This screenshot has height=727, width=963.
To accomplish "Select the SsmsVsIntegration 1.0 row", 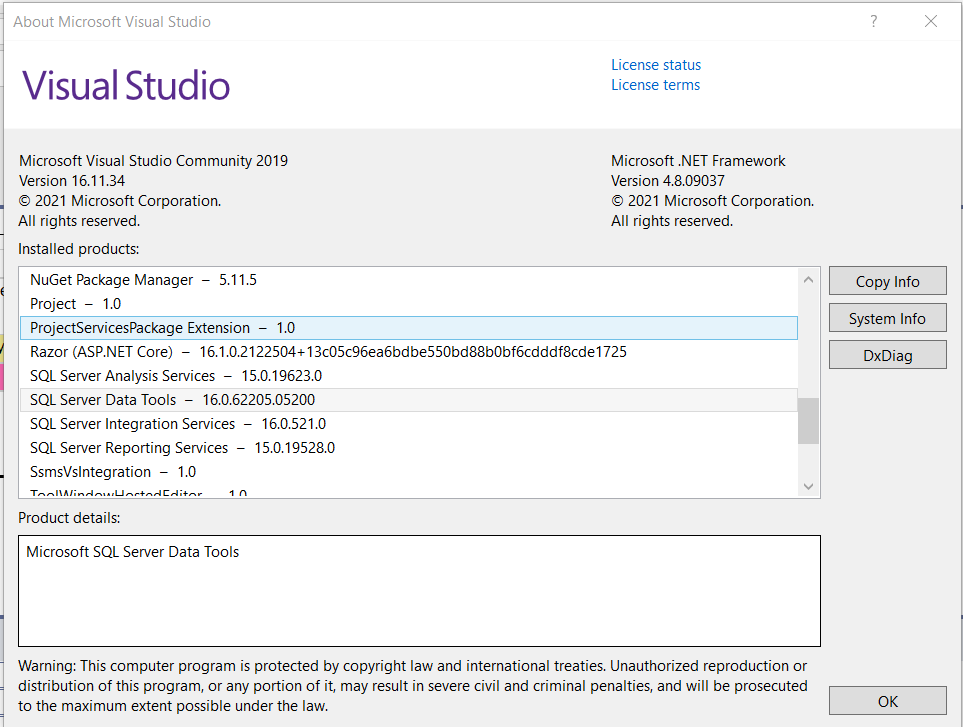I will pos(409,472).
